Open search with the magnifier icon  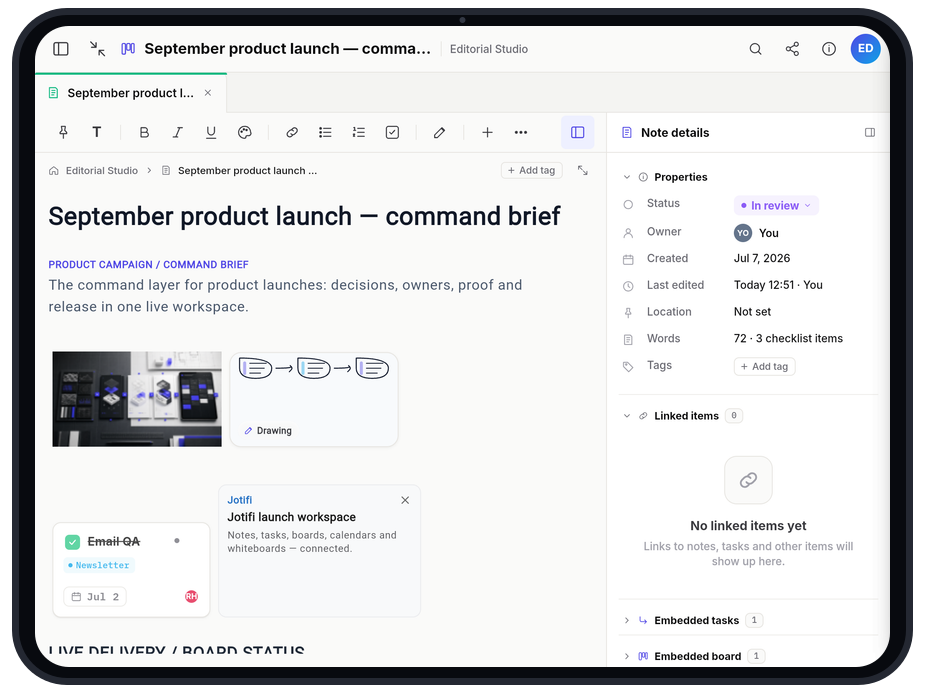coord(755,49)
